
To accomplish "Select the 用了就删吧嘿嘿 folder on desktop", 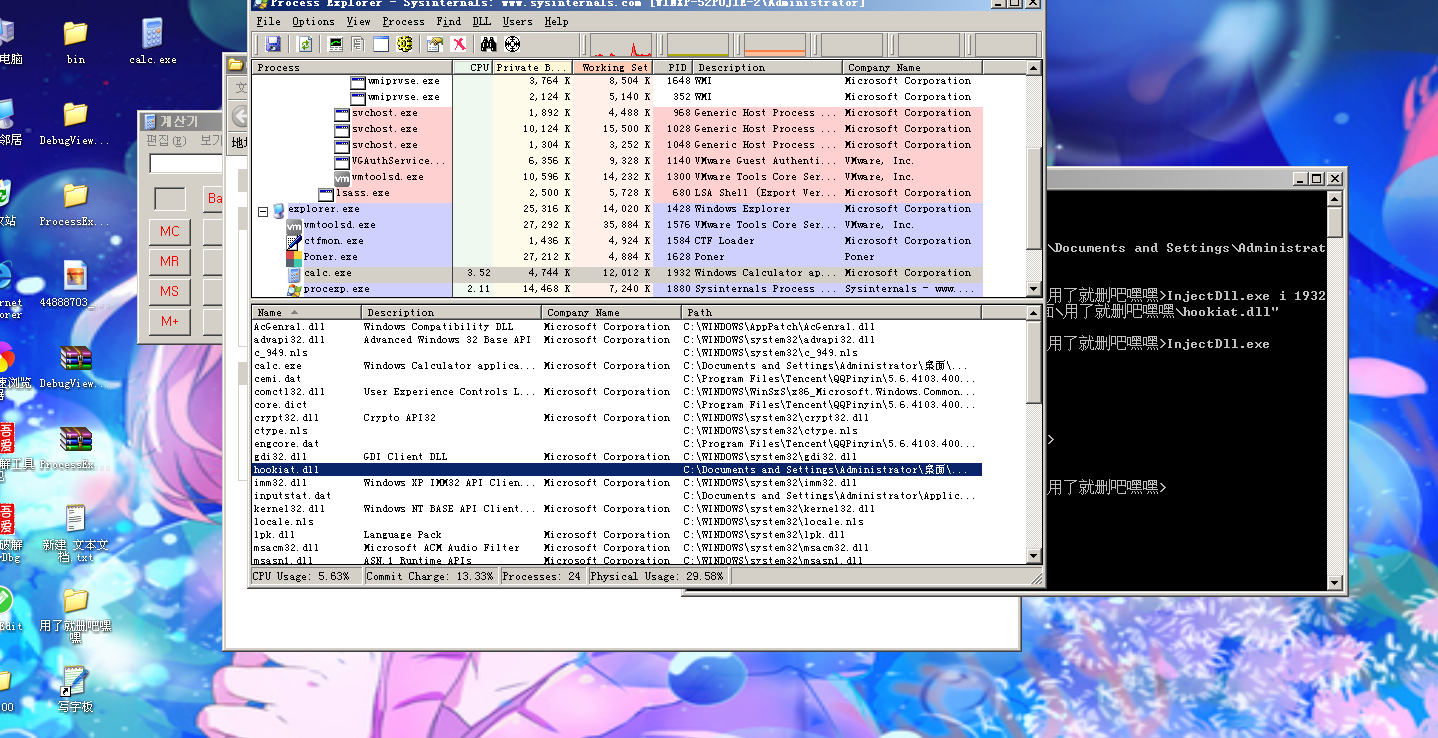I will [x=76, y=615].
